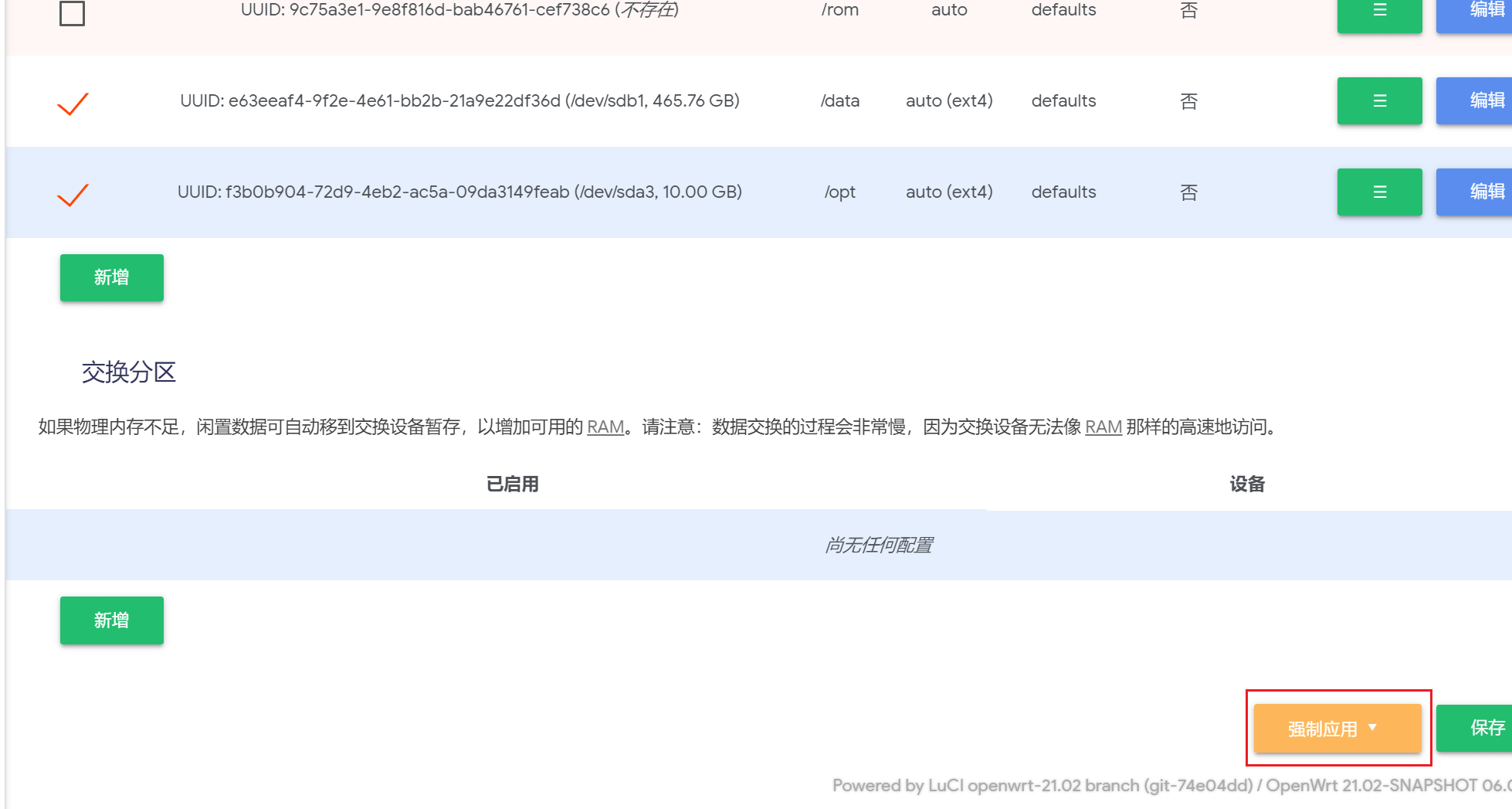
Task: Click the second RAM abbreviation in description
Action: point(1103,427)
